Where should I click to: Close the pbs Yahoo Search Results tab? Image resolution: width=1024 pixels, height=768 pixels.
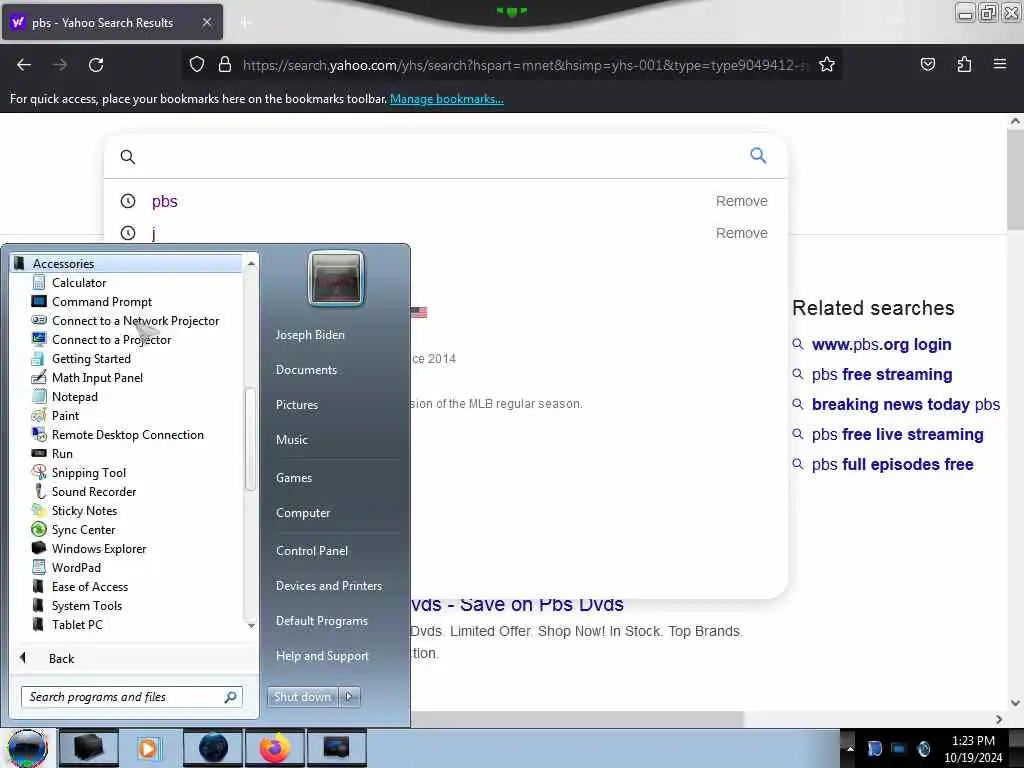tap(206, 22)
